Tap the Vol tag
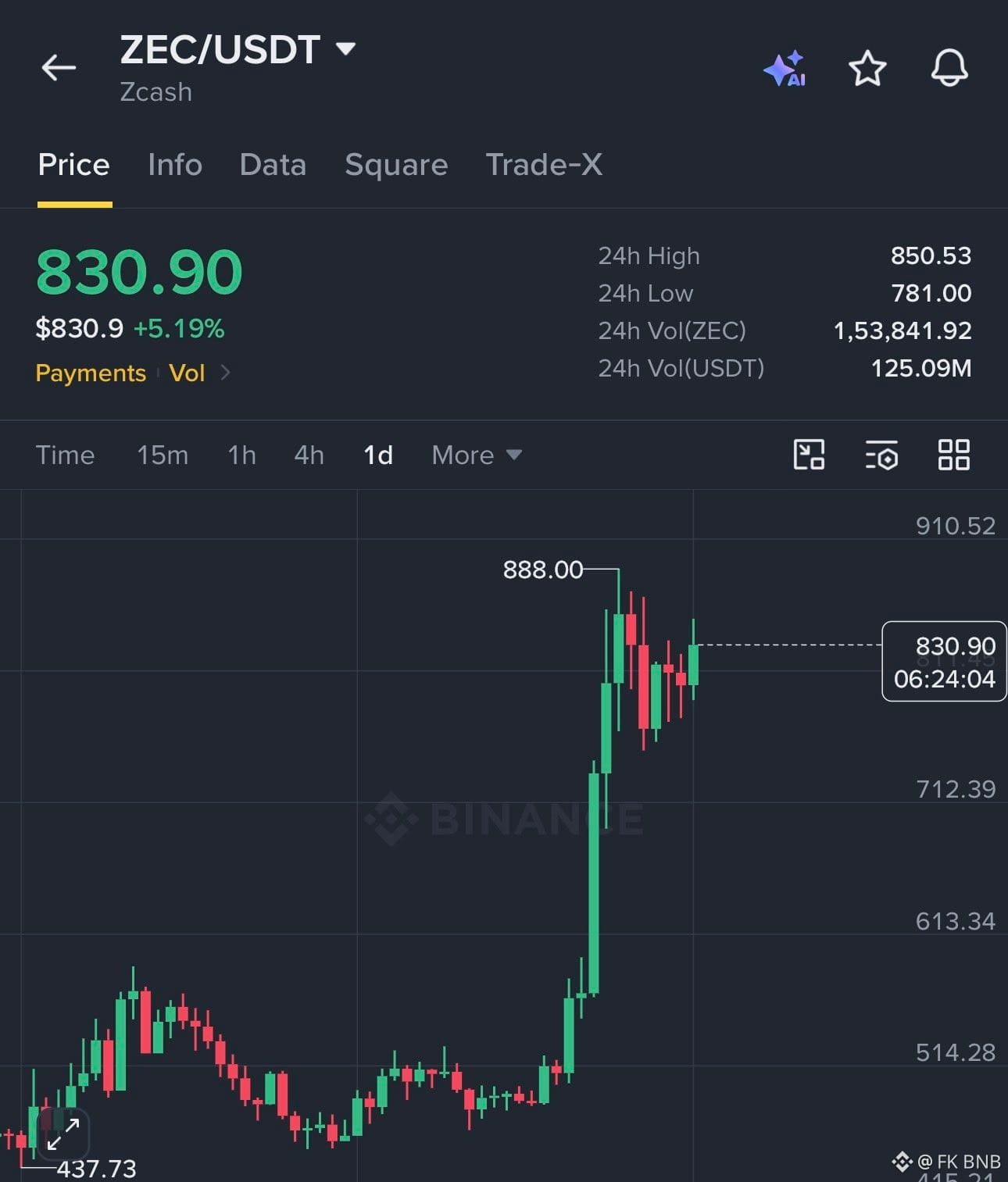 (x=187, y=373)
